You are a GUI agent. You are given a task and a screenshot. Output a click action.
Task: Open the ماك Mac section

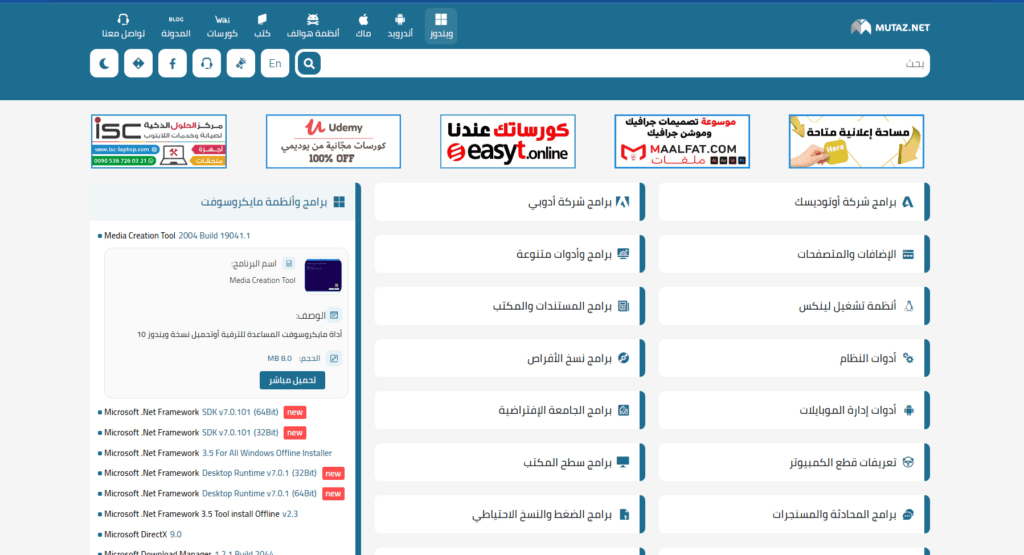[364, 25]
